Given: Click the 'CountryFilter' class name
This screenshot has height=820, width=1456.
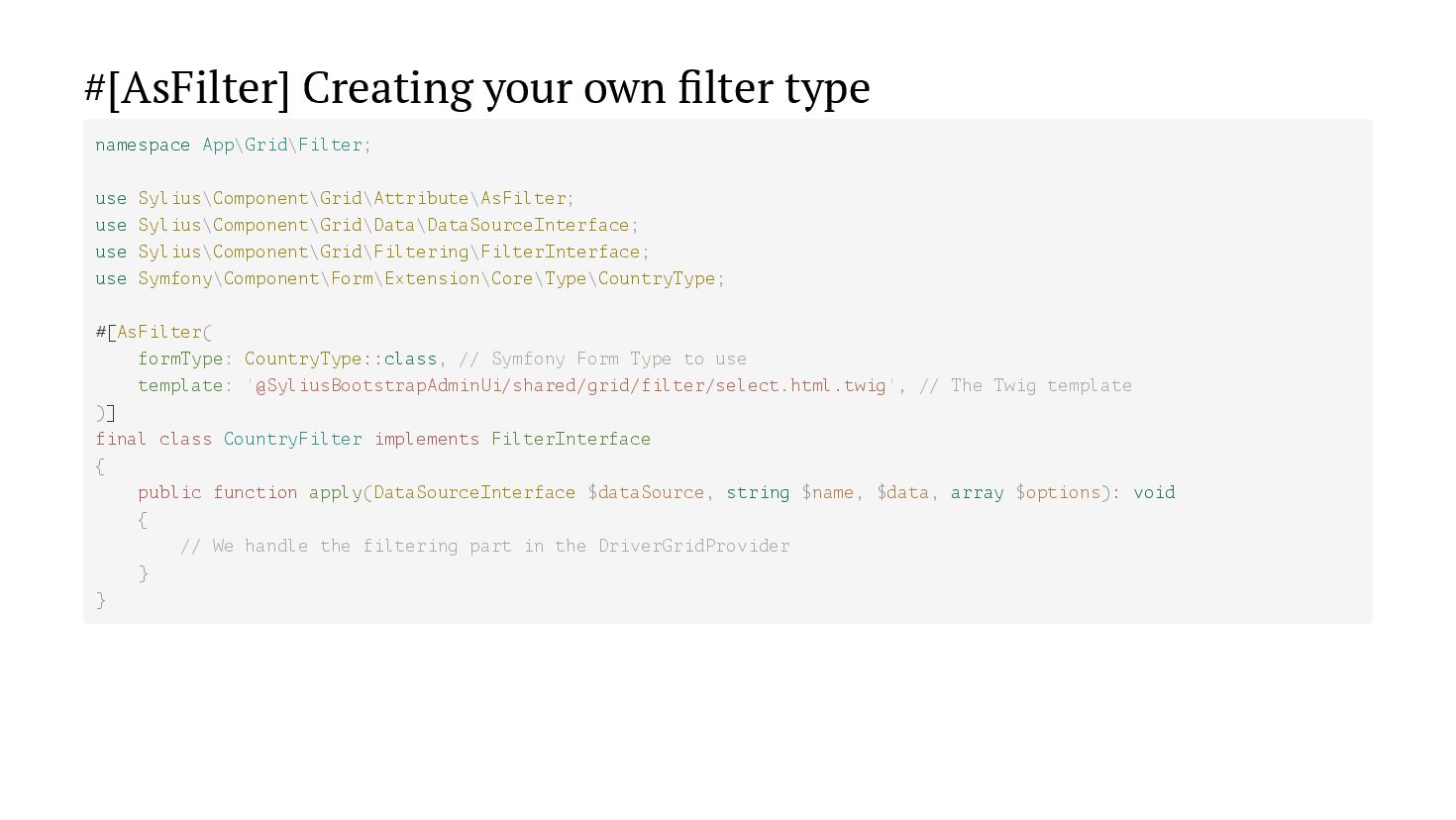Looking at the screenshot, I should [292, 439].
